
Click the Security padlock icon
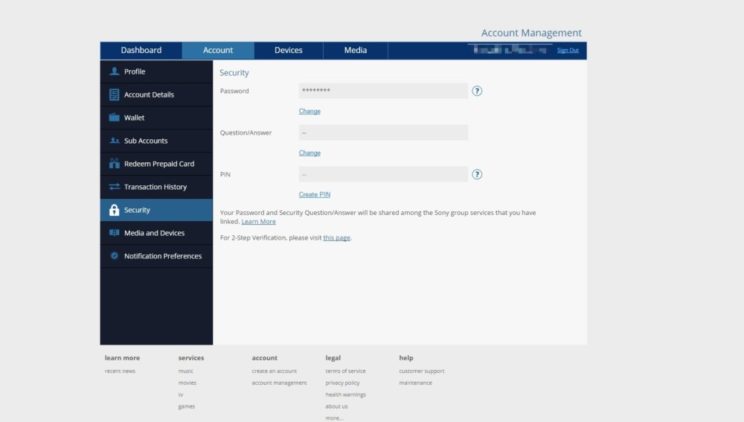114,210
